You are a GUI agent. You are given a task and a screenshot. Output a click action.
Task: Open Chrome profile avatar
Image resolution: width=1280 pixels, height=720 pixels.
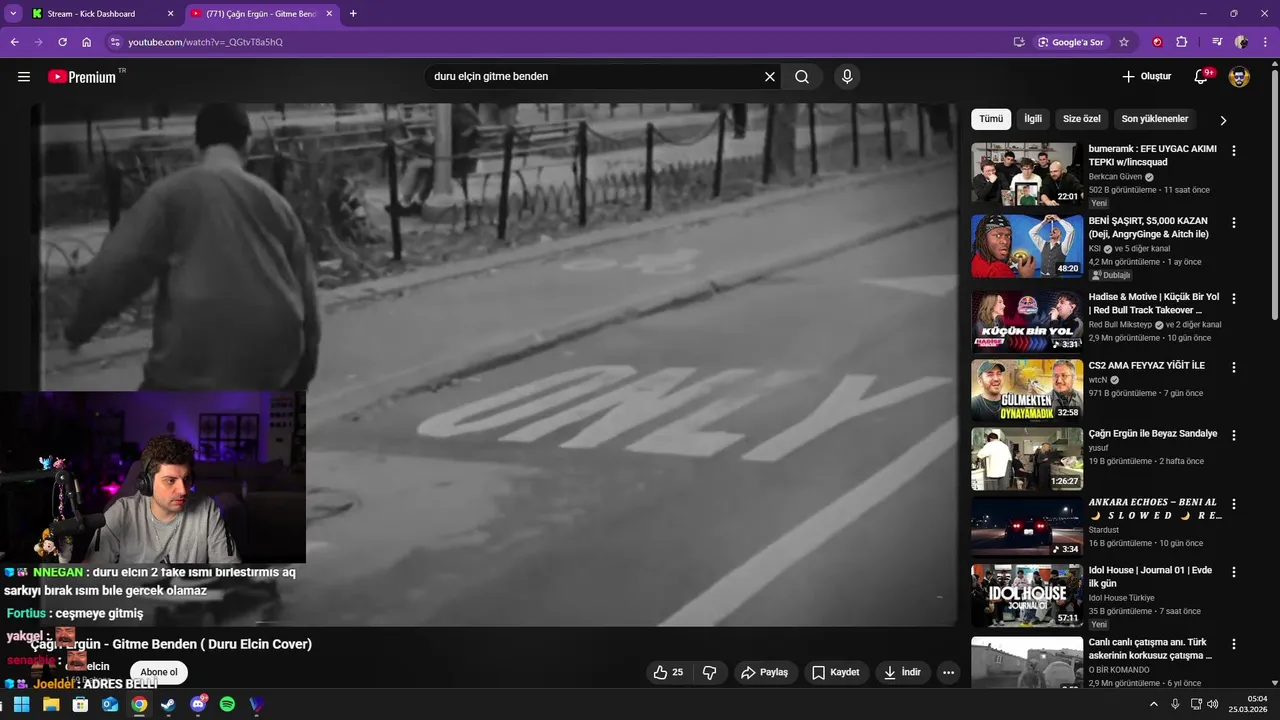pos(1241,42)
